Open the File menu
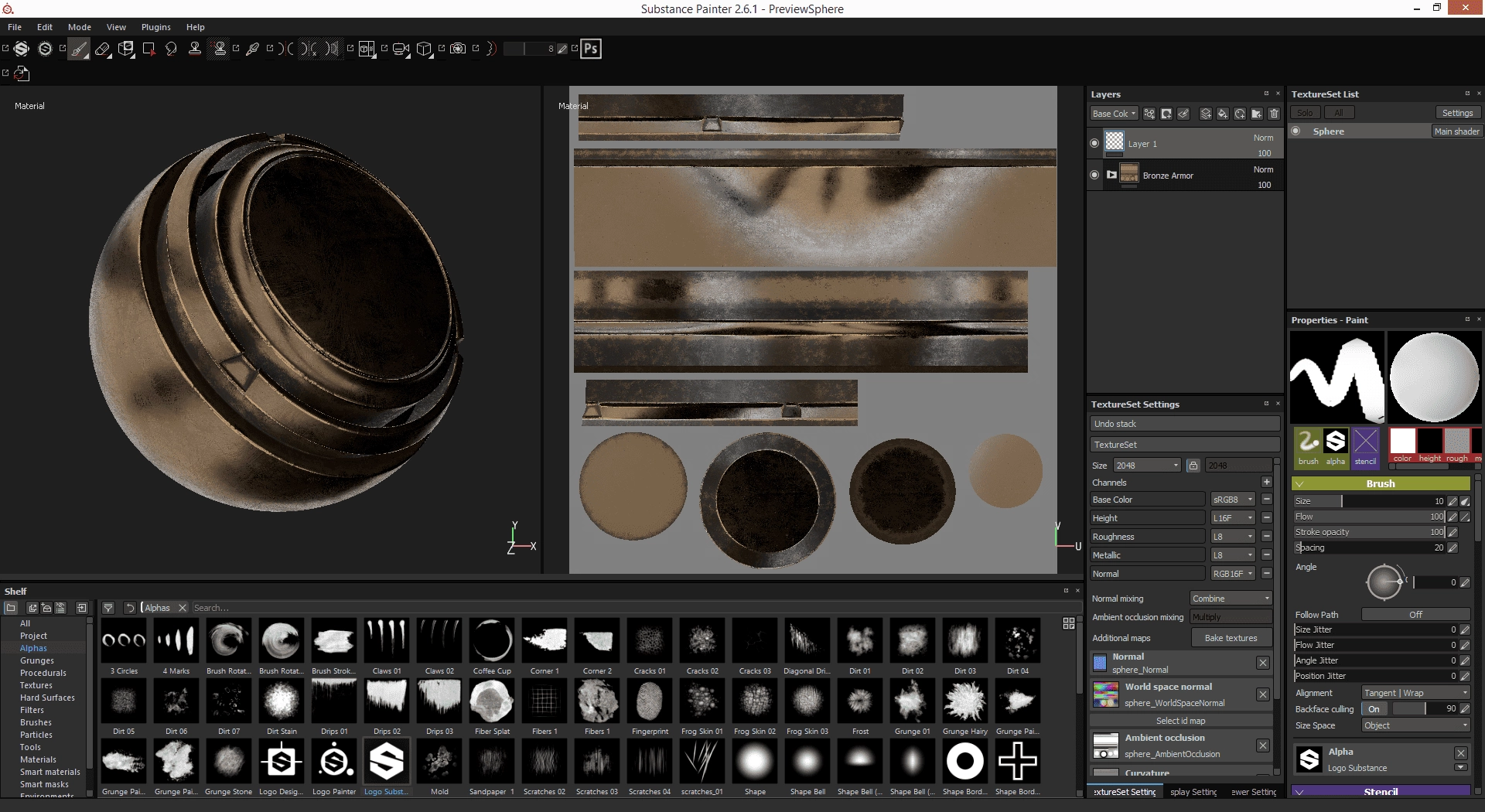1485x812 pixels. [15, 27]
